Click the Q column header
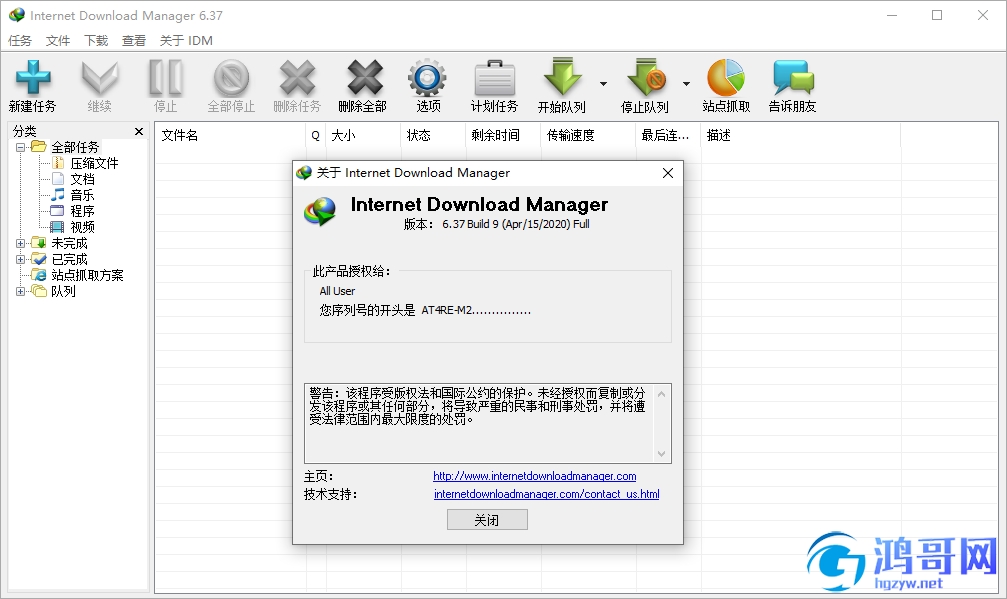This screenshot has height=599, width=1007. pos(315,135)
